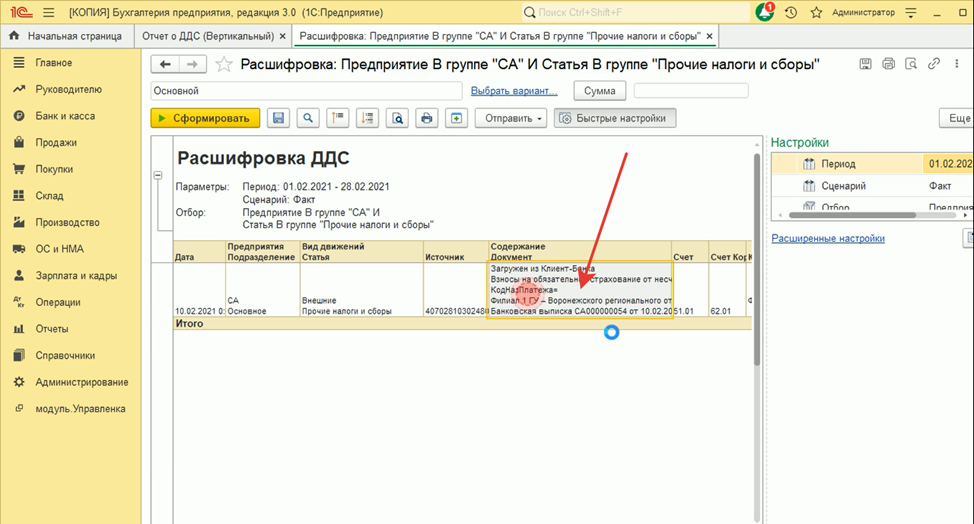Toggle the Быстрые настройки button
Image resolution: width=974 pixels, height=524 pixels.
click(x=615, y=118)
